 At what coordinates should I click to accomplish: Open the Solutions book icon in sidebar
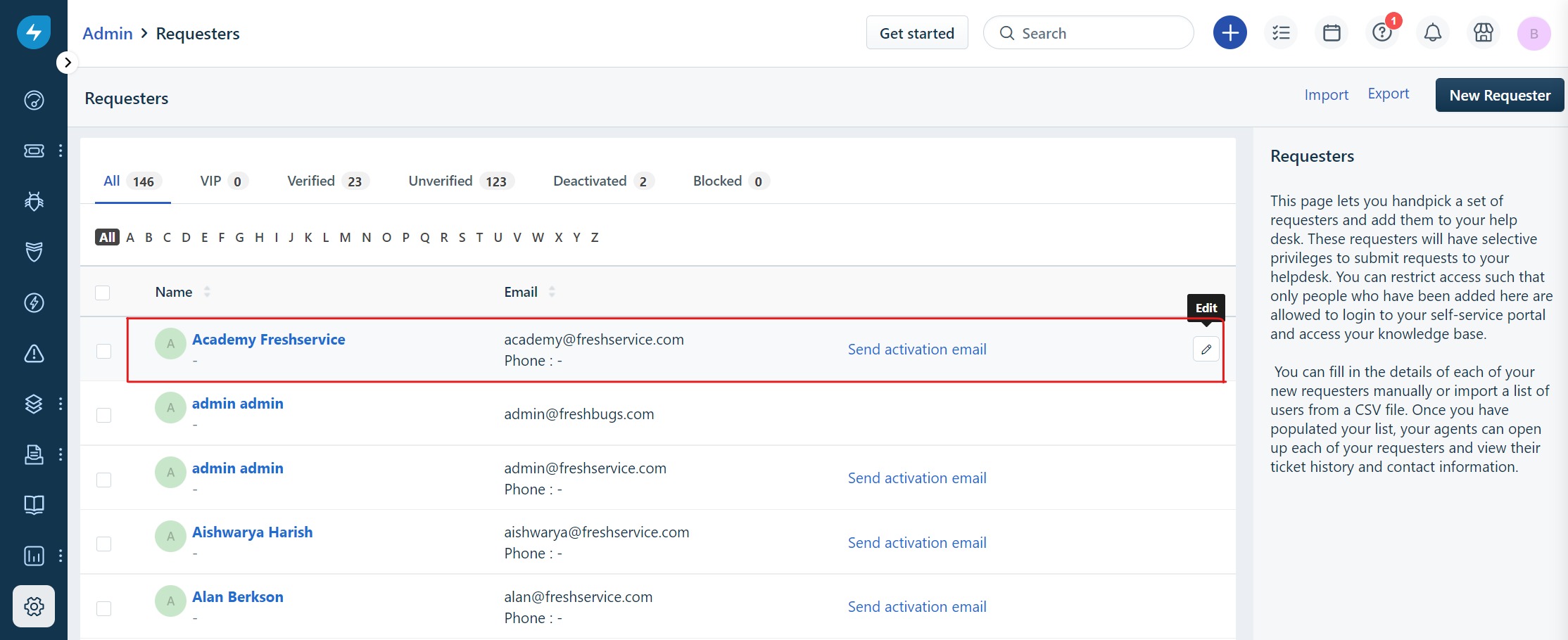(34, 505)
